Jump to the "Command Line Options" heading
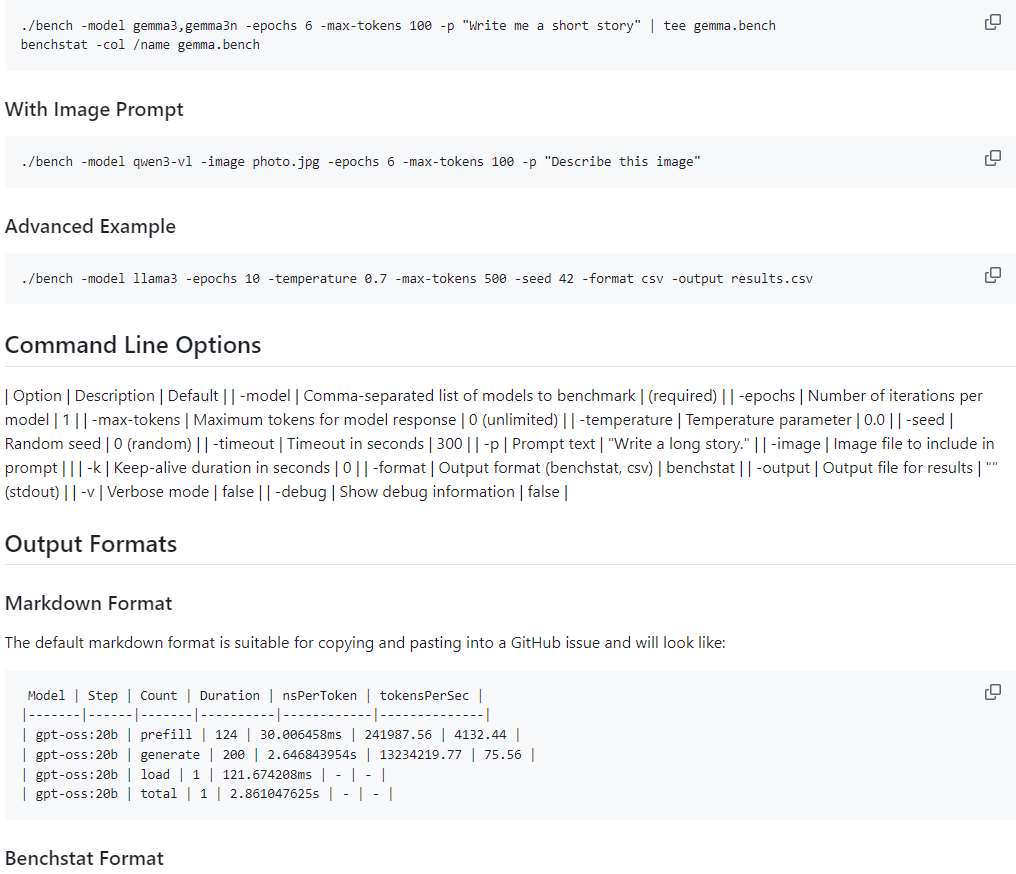 point(133,345)
